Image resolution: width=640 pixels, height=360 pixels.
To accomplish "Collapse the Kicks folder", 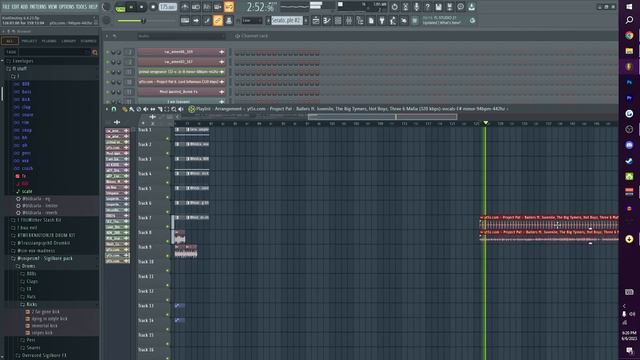I will click(31, 304).
